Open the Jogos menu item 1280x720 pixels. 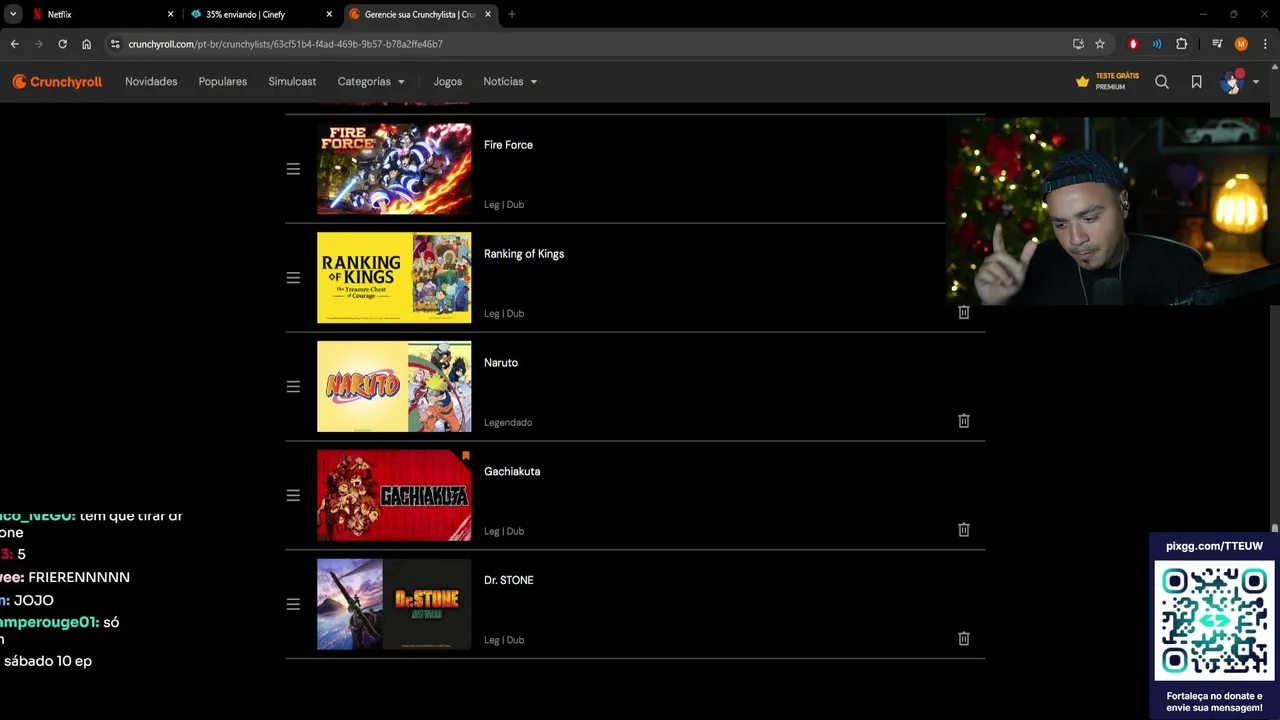coord(448,82)
